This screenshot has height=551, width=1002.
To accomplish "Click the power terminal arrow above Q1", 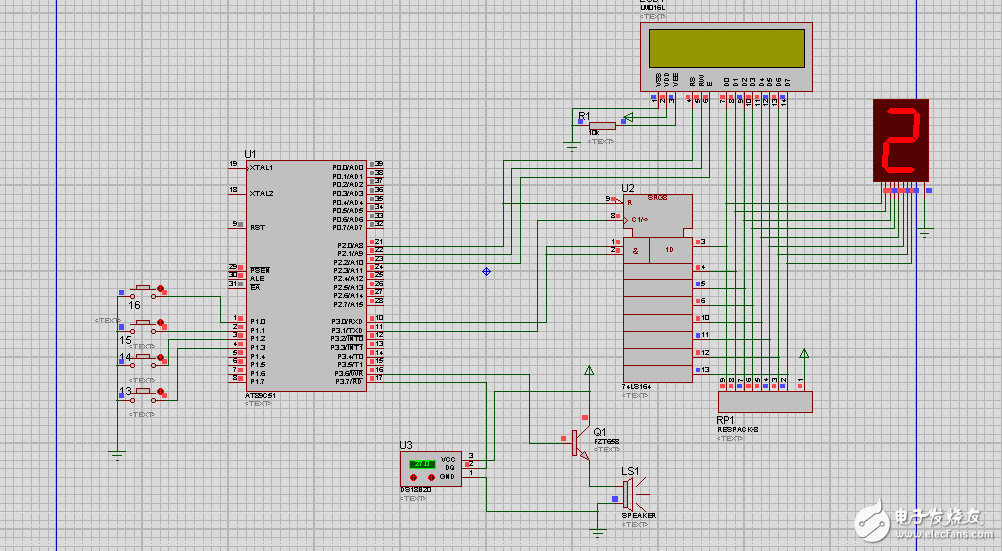I will [588, 371].
